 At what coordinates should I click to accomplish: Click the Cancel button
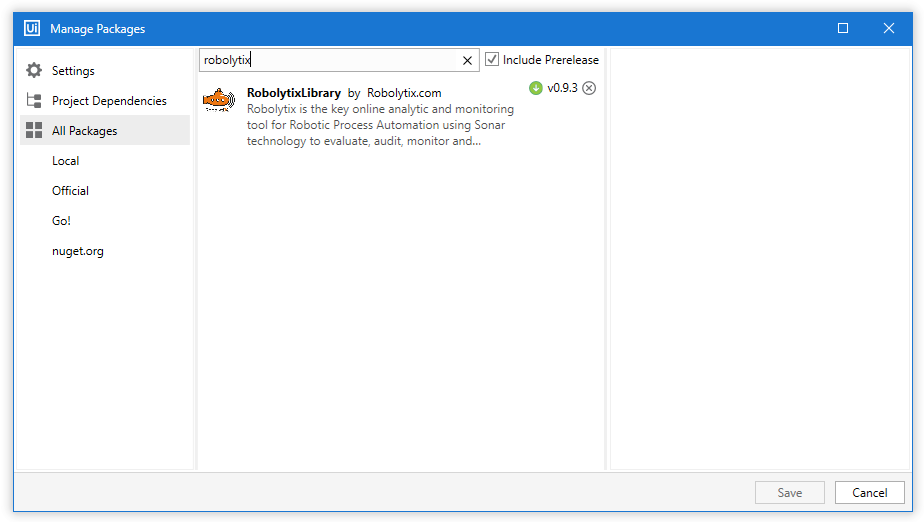click(870, 493)
